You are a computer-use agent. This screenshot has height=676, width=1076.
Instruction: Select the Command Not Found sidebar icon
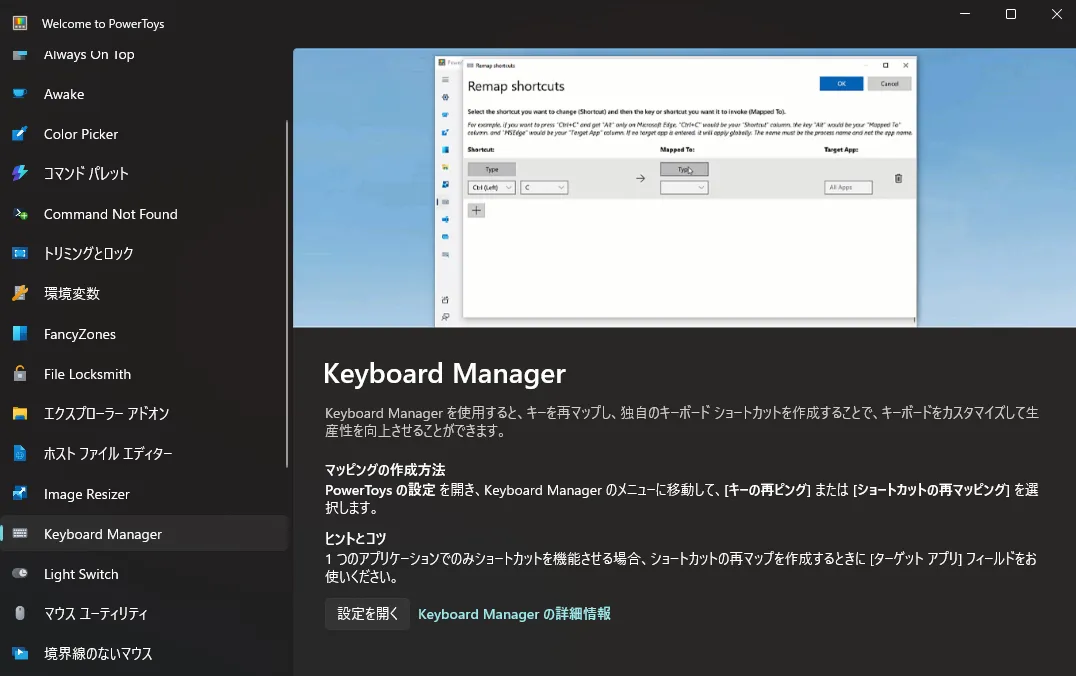pos(22,214)
